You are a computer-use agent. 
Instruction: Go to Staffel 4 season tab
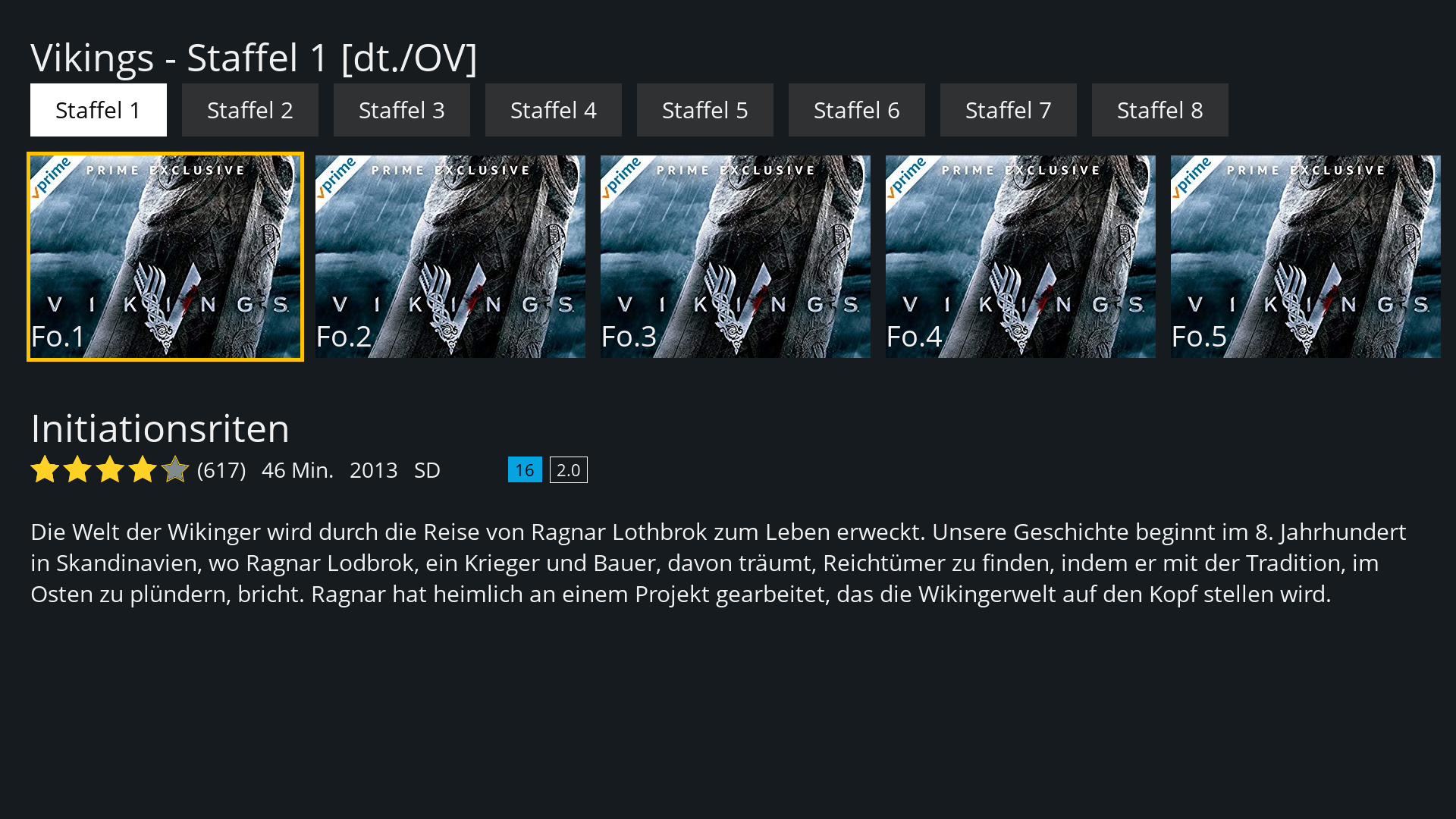click(x=554, y=110)
